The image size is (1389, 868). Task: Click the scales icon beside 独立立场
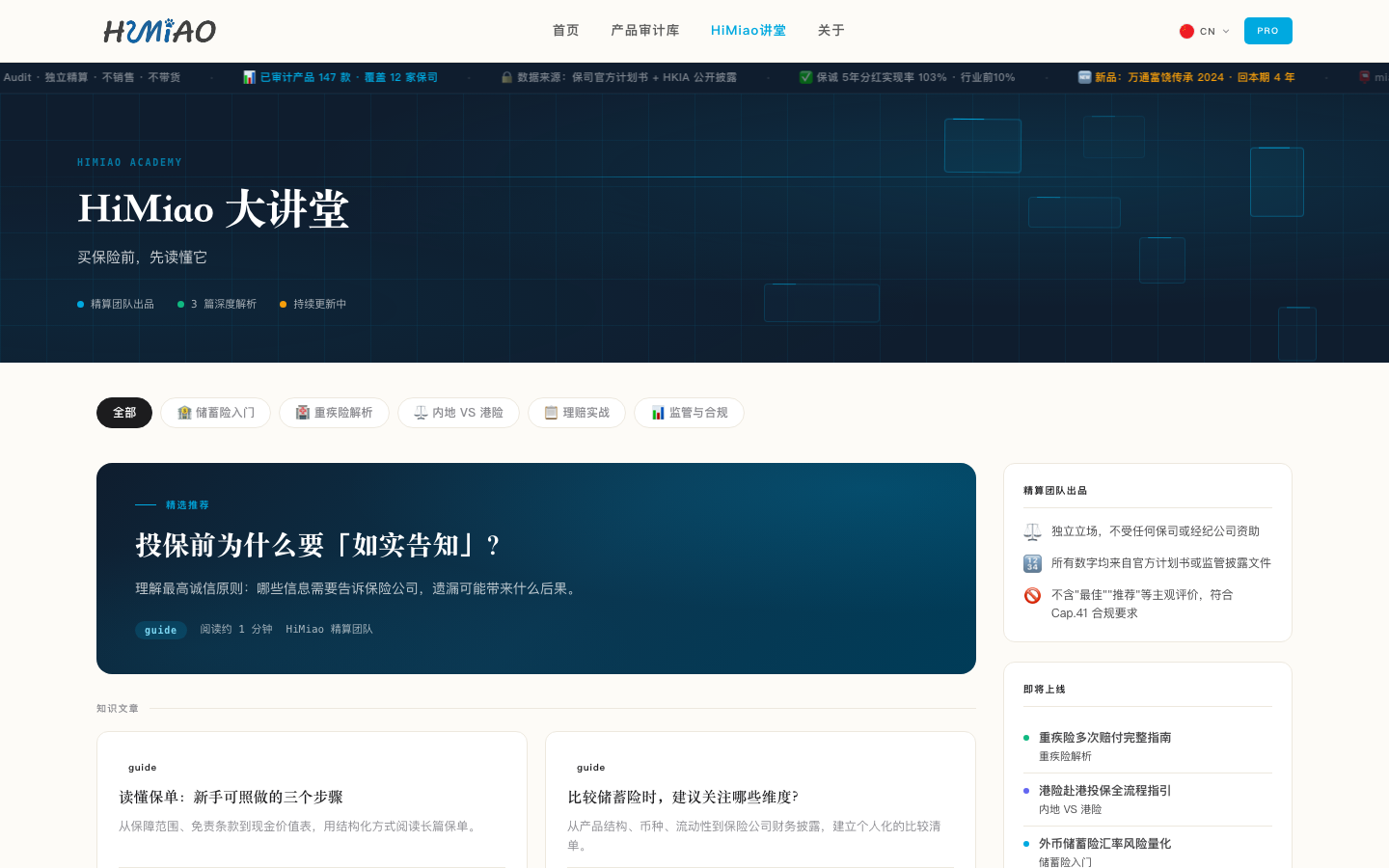1032,531
